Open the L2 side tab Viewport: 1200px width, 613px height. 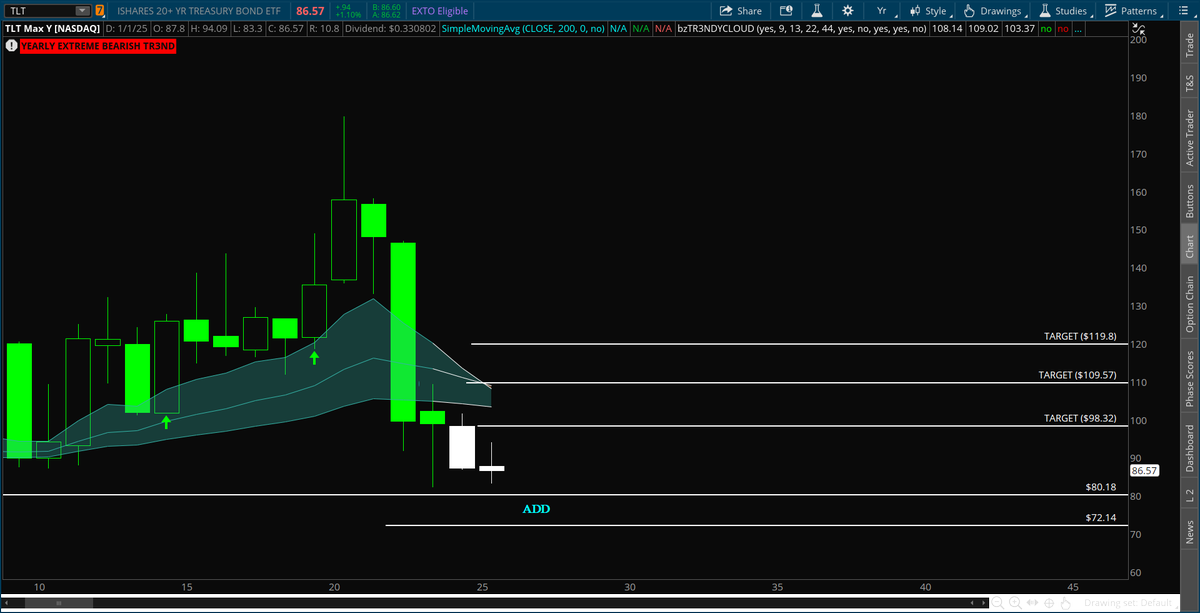point(1189,495)
